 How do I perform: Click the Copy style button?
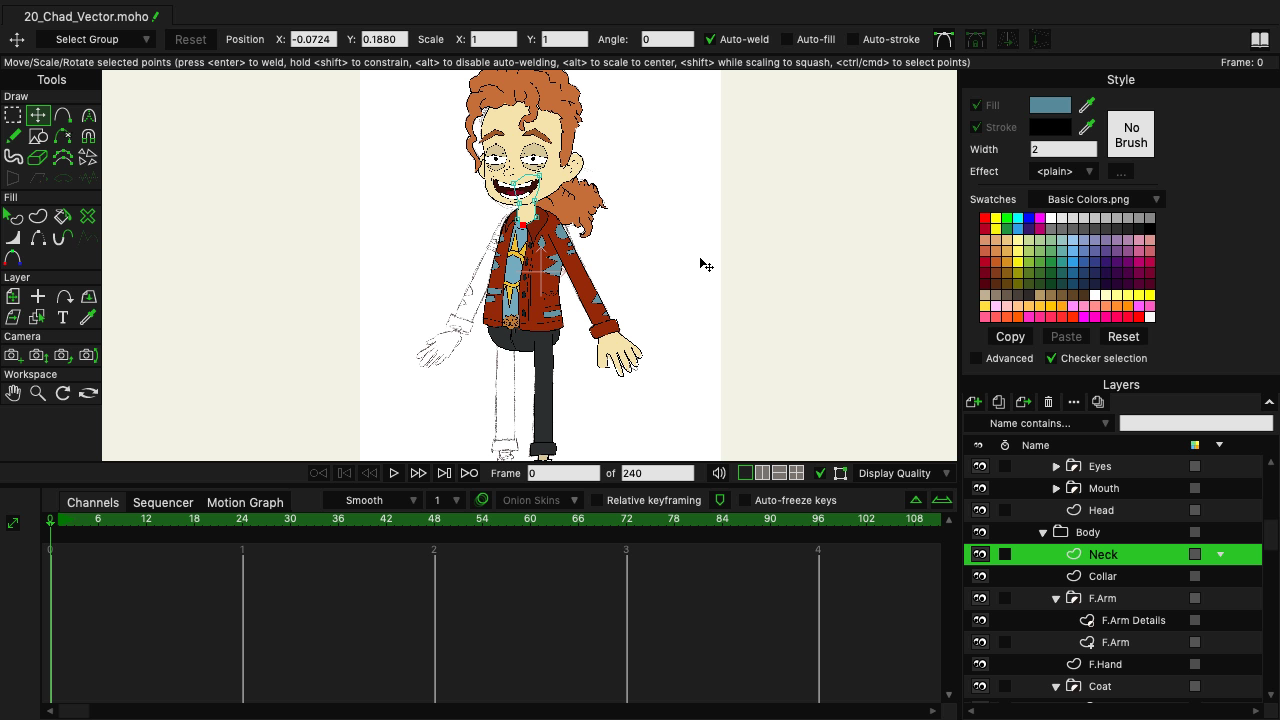pyautogui.click(x=1010, y=337)
